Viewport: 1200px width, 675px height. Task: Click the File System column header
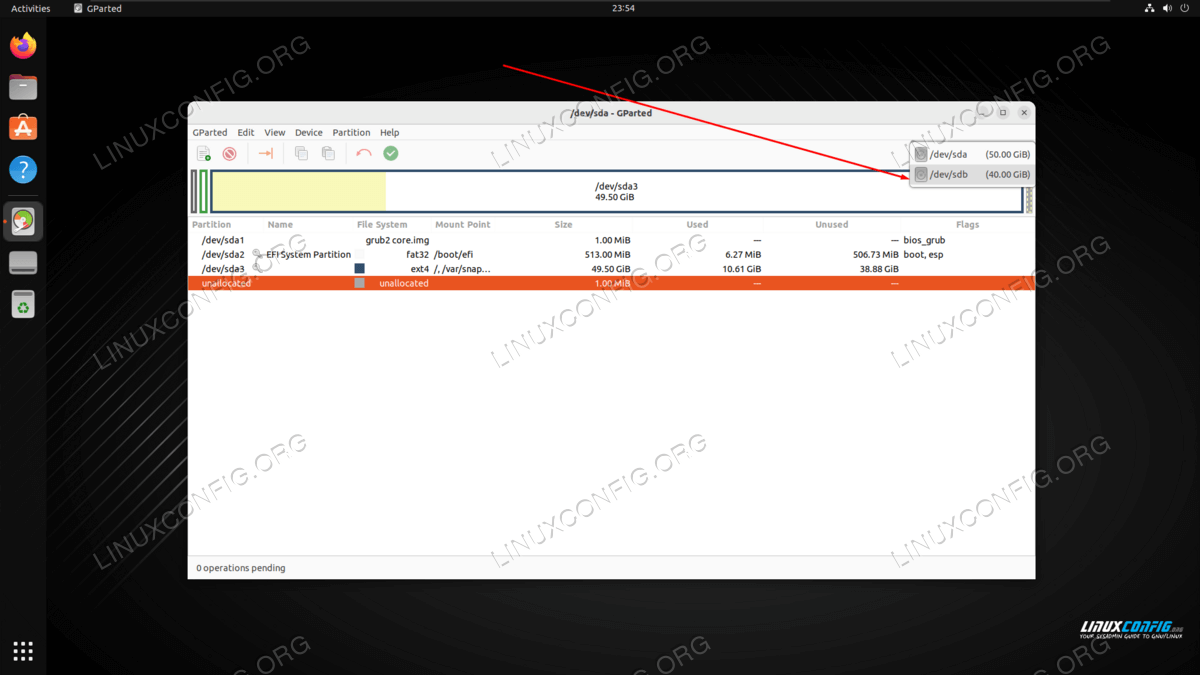pos(382,225)
